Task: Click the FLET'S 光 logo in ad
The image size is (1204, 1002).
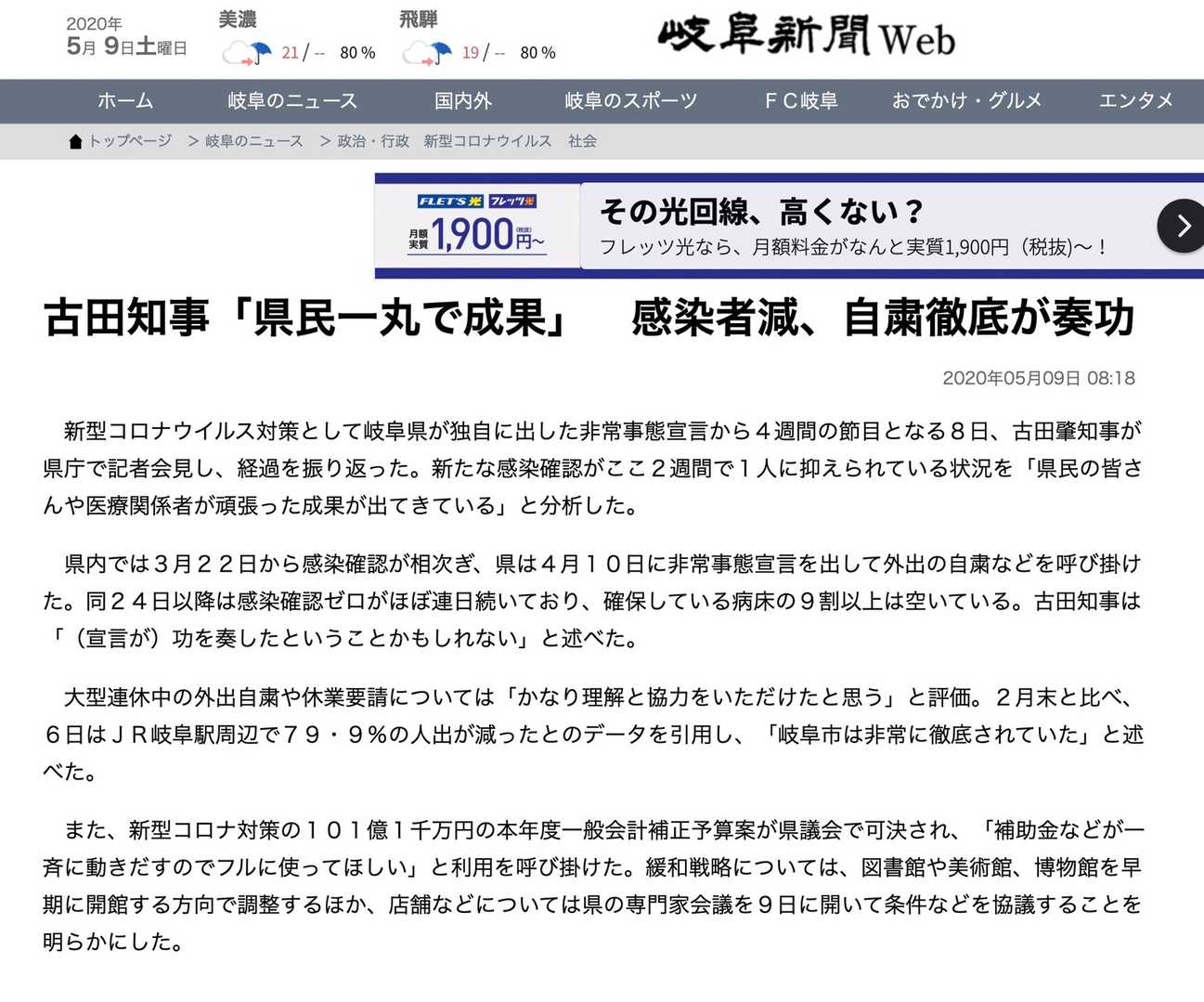Action: 450,201
